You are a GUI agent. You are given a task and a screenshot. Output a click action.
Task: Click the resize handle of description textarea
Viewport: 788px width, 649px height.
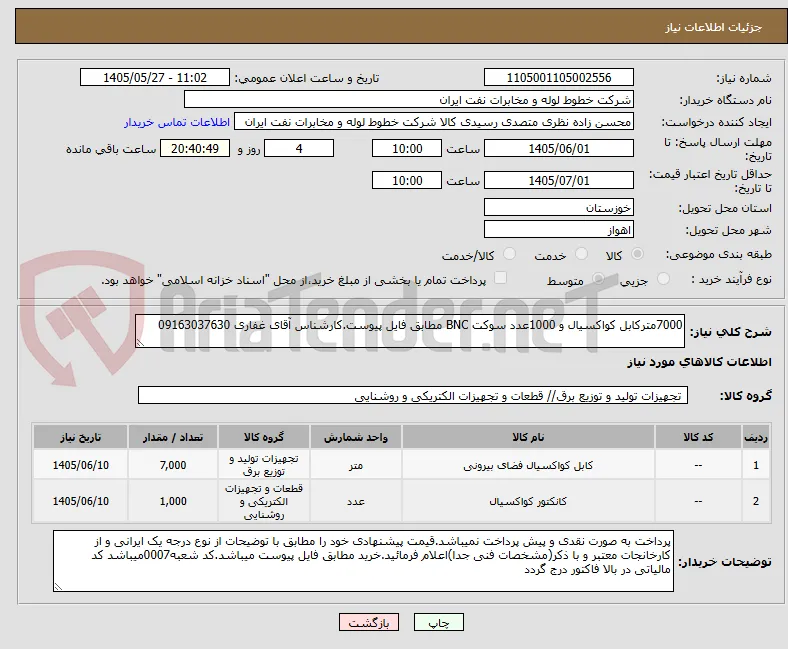pos(140,343)
